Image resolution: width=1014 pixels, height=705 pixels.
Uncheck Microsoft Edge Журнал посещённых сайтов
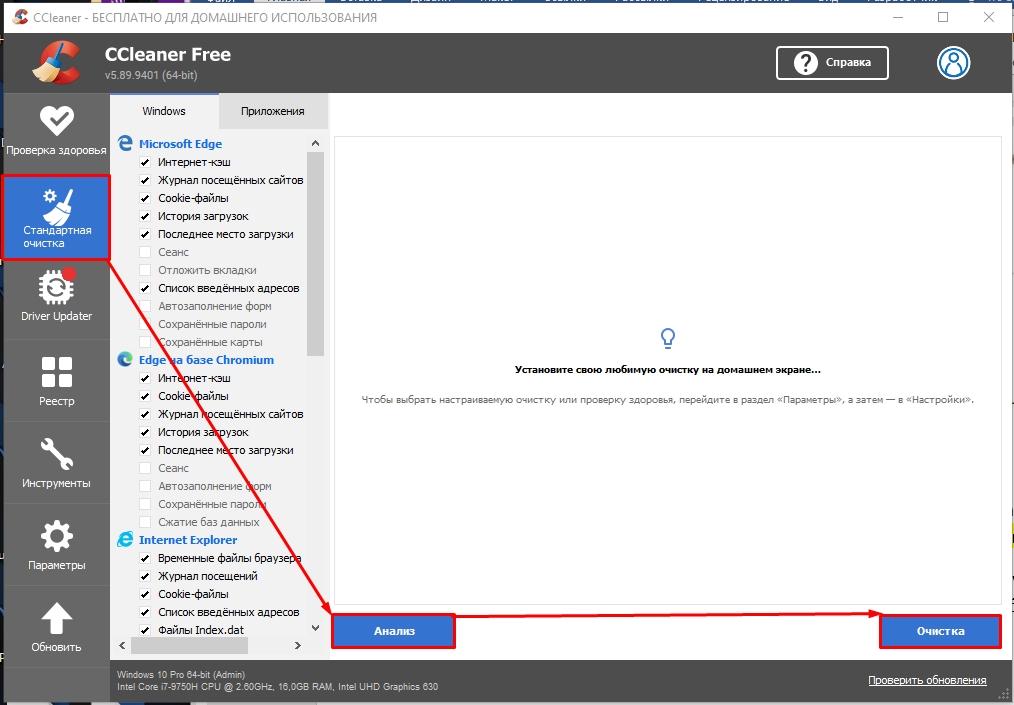click(x=145, y=180)
